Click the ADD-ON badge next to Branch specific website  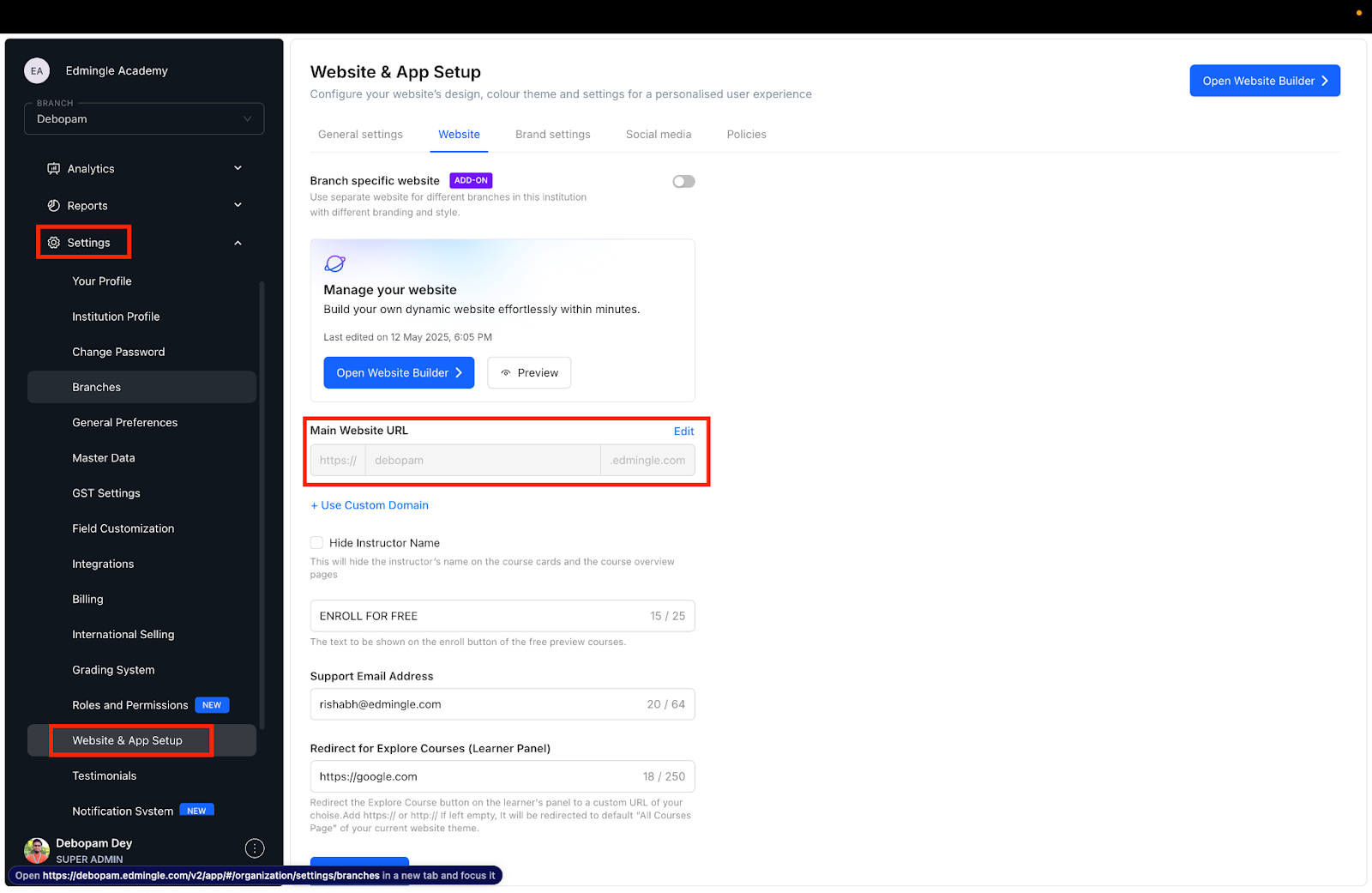point(471,181)
